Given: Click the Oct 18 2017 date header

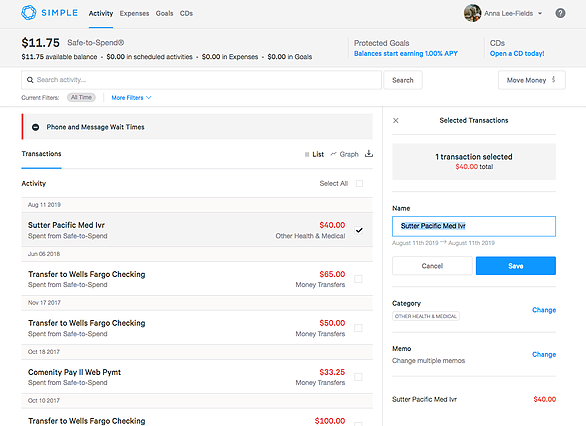Looking at the screenshot, I should click(x=197, y=352).
